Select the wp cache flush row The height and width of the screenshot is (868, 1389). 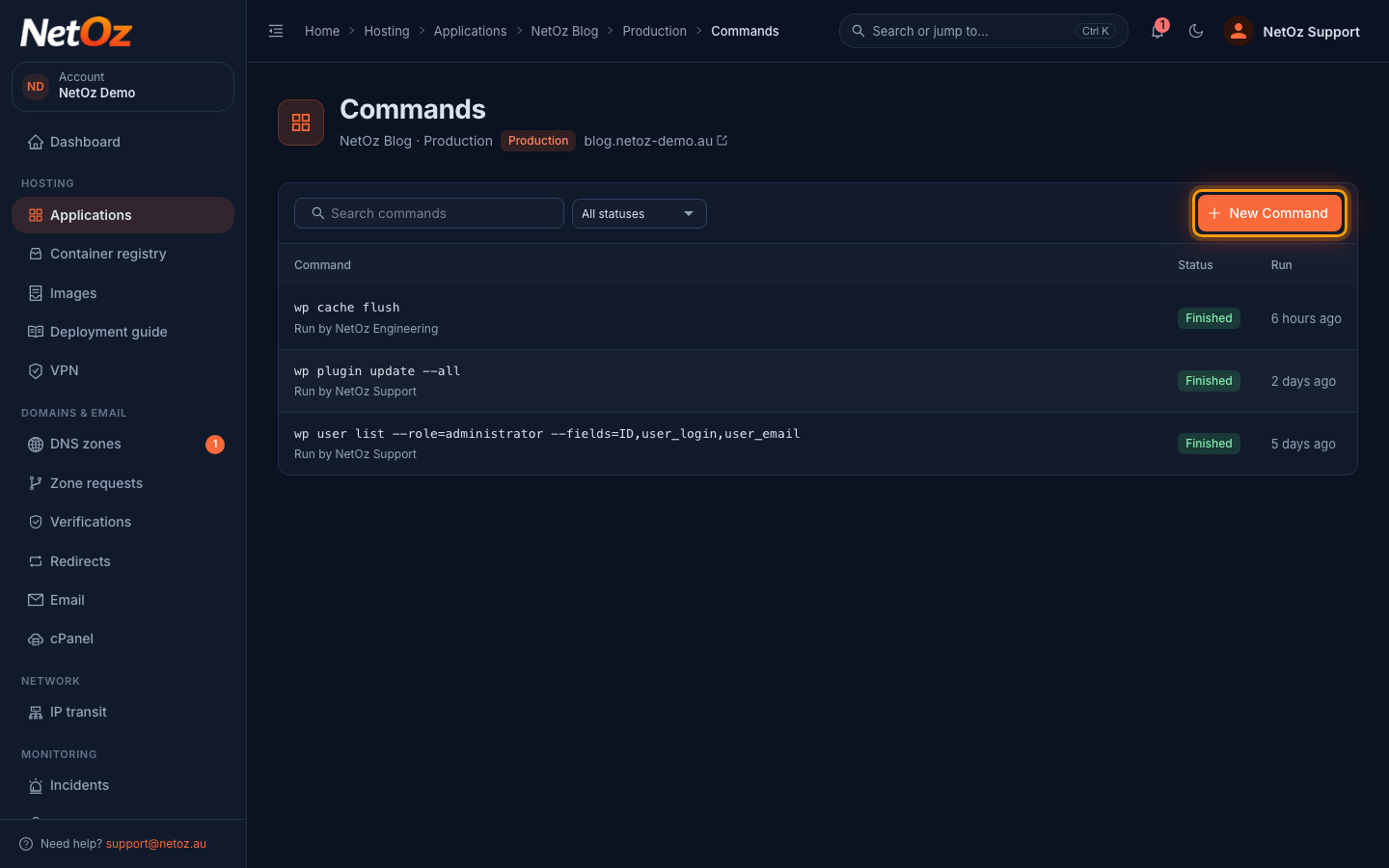818,318
